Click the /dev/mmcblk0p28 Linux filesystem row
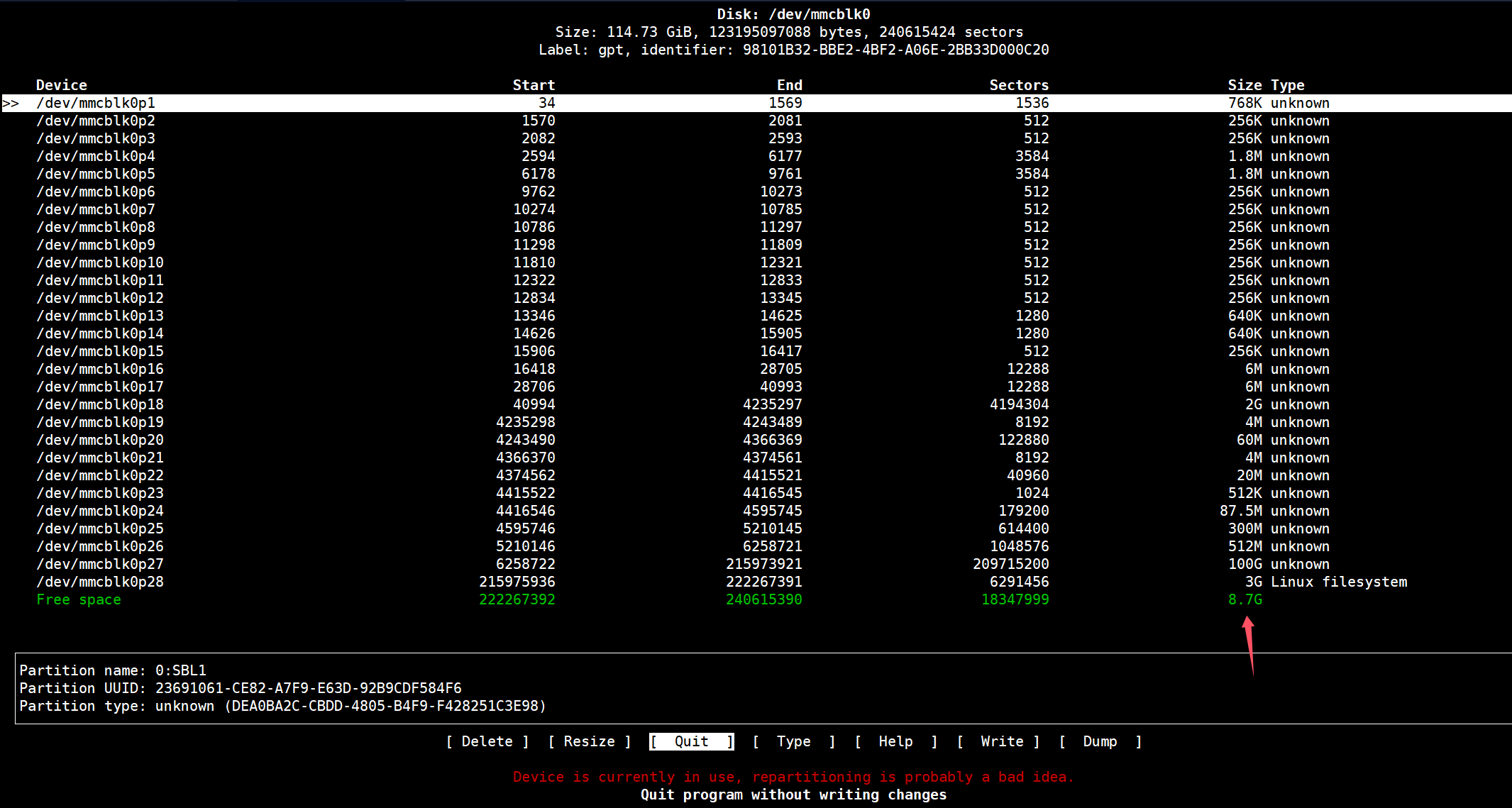This screenshot has width=1512, height=808. (x=100, y=582)
